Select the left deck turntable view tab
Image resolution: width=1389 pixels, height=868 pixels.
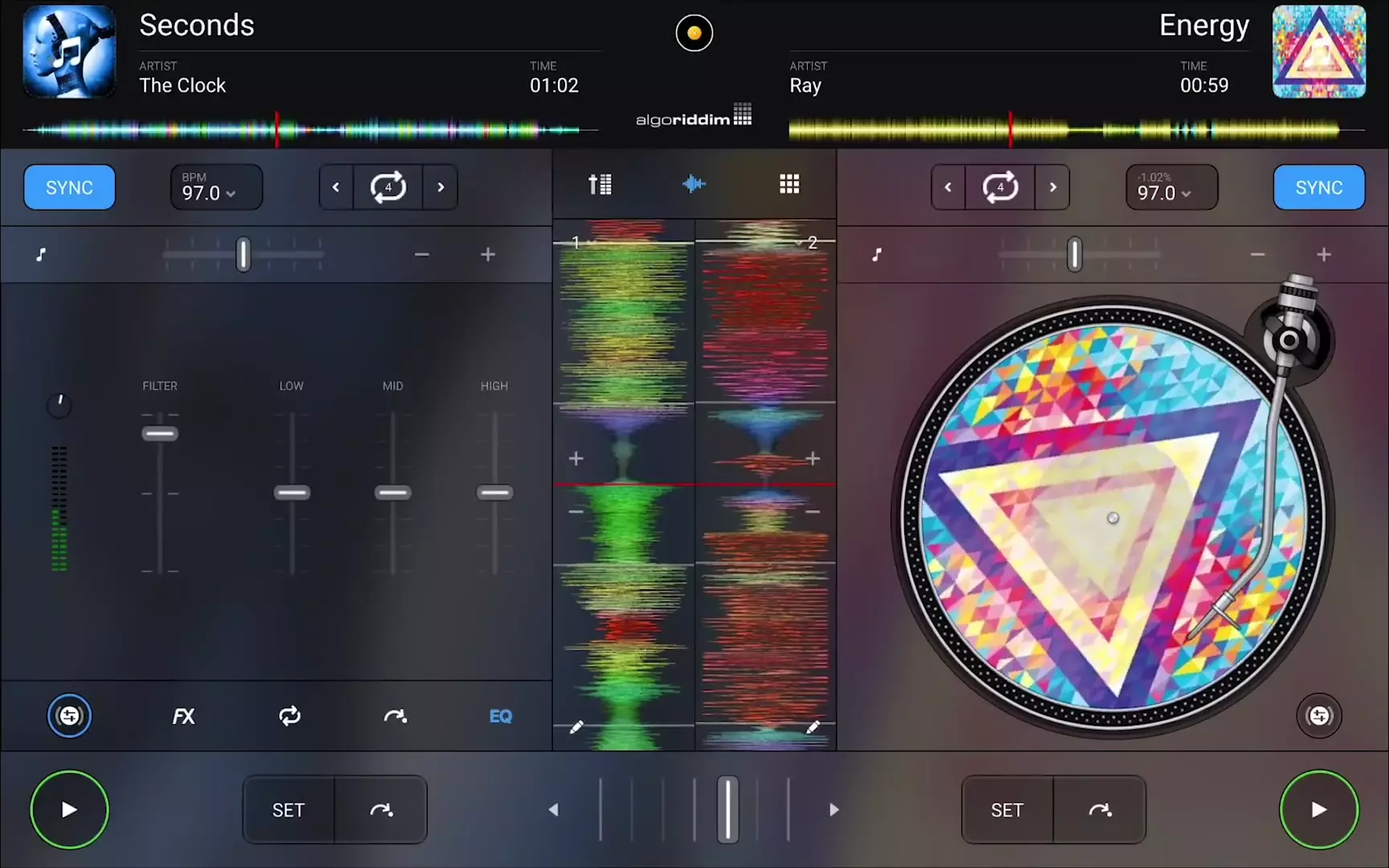(x=70, y=715)
